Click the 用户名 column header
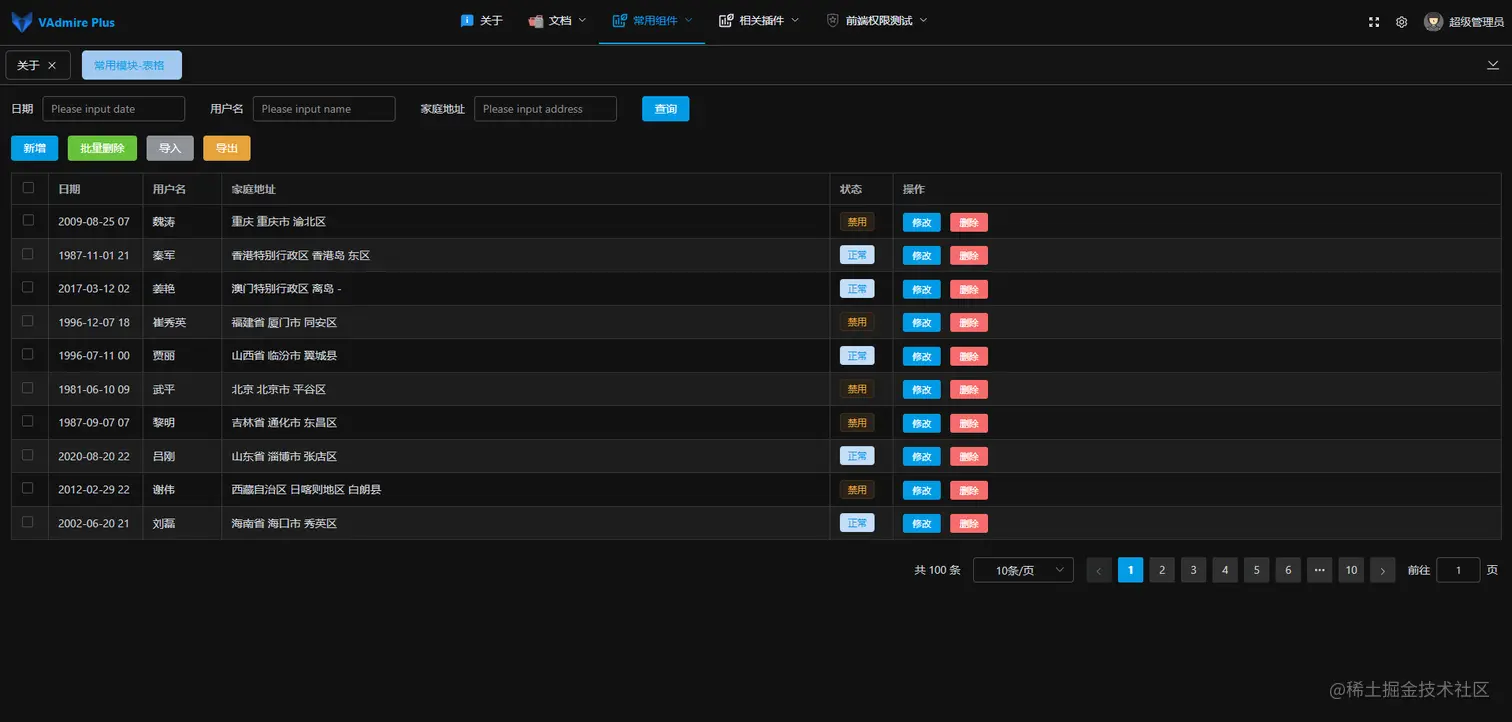 click(x=170, y=189)
